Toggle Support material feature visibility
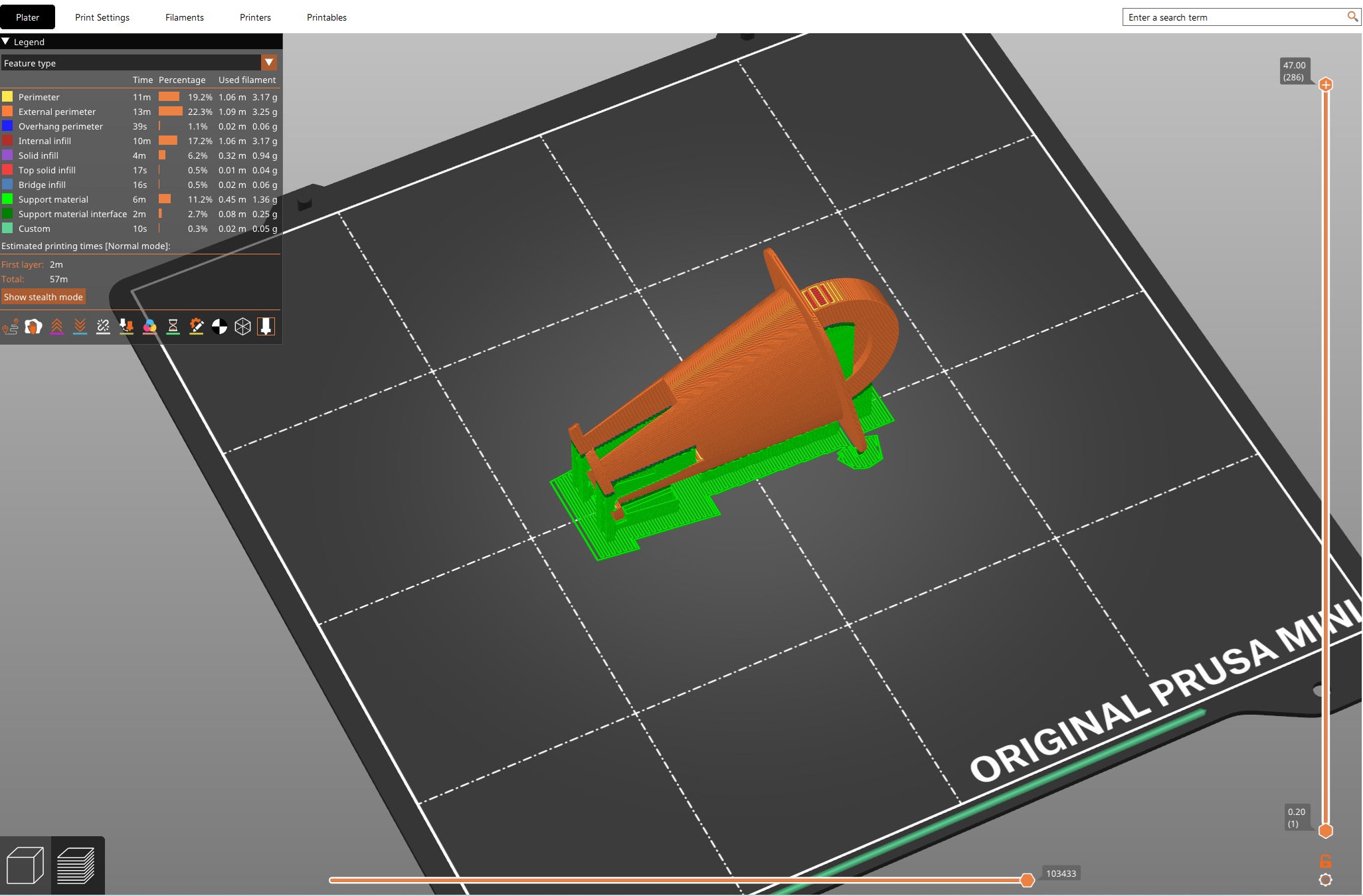Viewport: 1363px width, 896px height. tap(139, 199)
